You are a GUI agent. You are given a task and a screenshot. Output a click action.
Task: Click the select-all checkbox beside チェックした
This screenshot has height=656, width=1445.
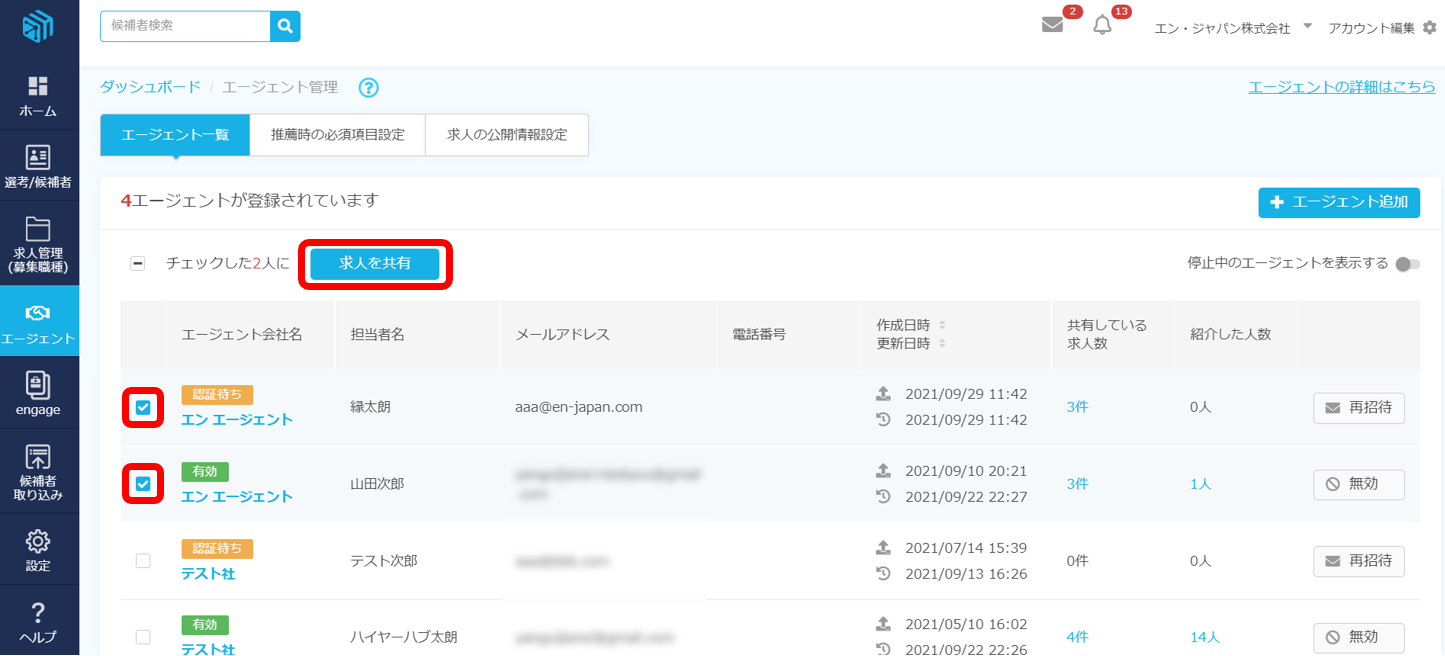pos(138,264)
